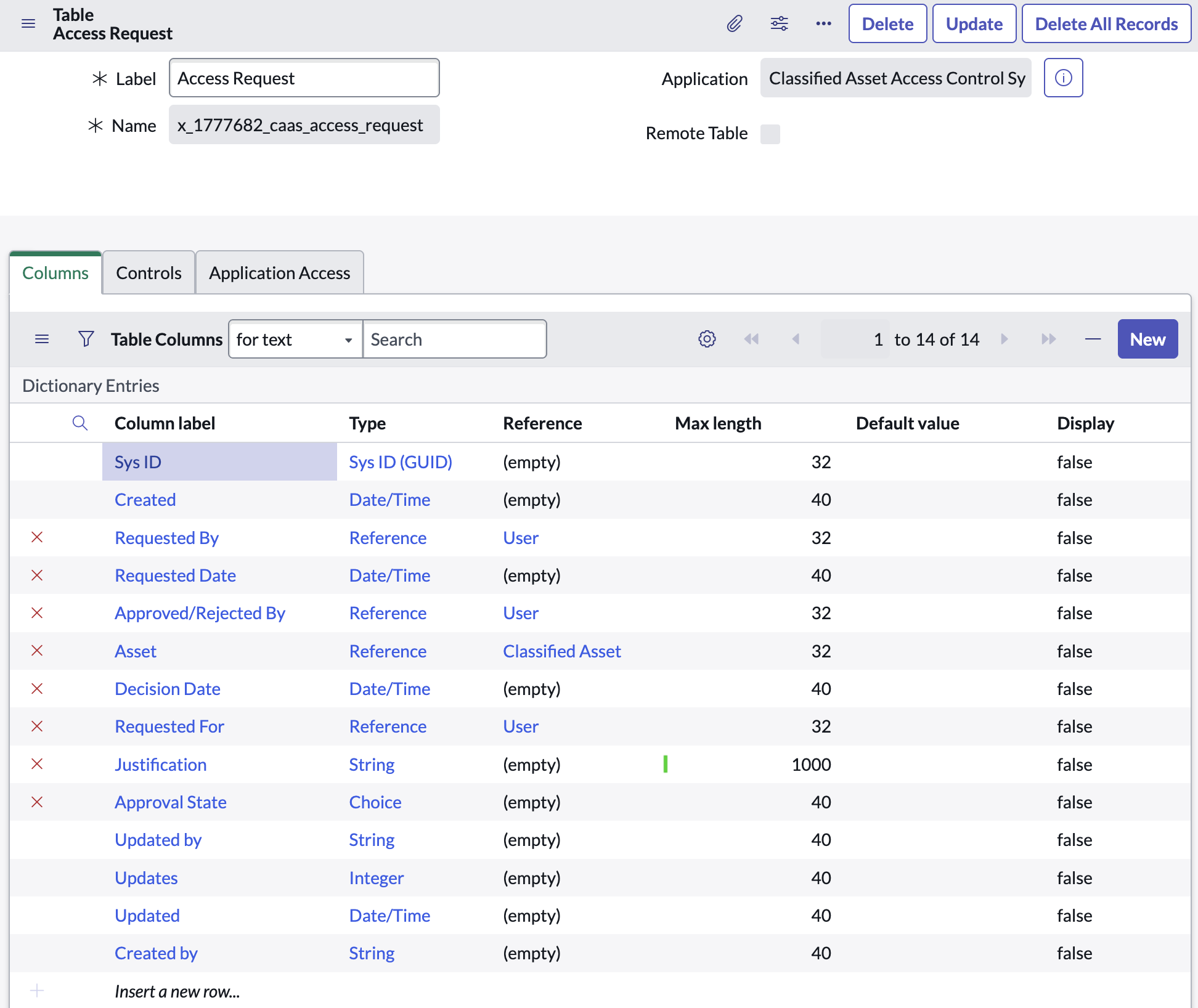Click the filter funnel icon
Screen dimensions: 1198x1008
[86, 339]
